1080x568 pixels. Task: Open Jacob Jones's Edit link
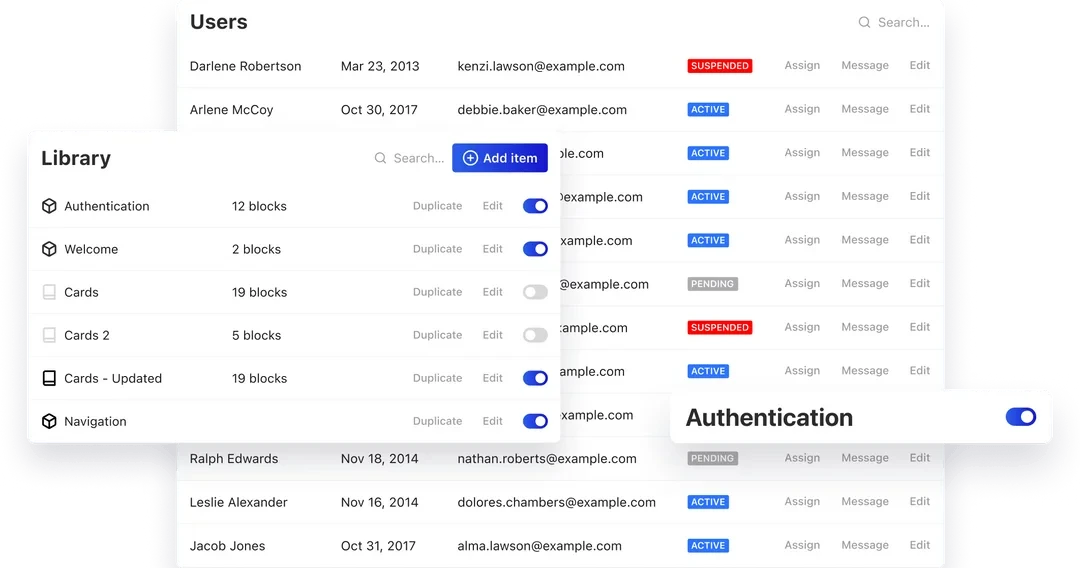click(x=920, y=545)
